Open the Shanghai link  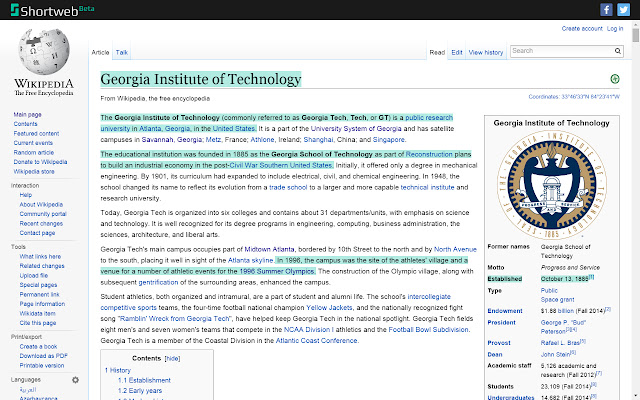pyautogui.click(x=318, y=140)
